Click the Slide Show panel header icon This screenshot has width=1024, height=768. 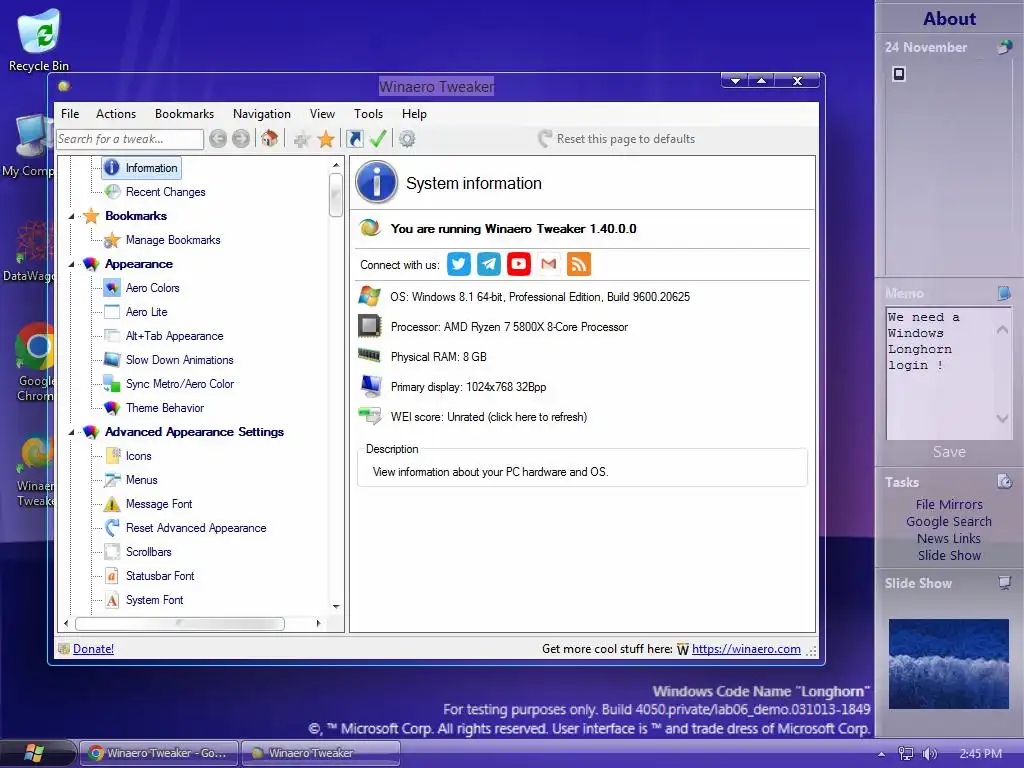[1005, 583]
